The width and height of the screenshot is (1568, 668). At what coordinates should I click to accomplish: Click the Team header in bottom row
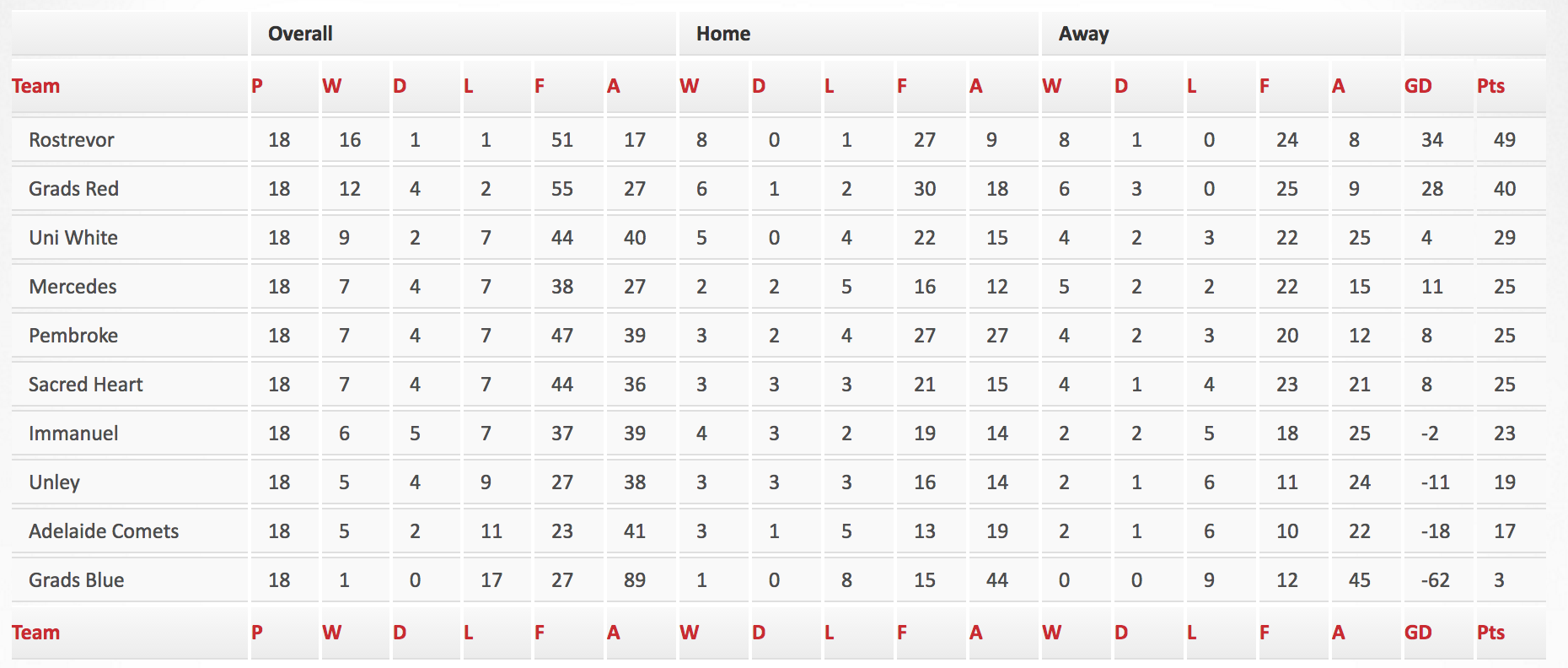pos(35,633)
